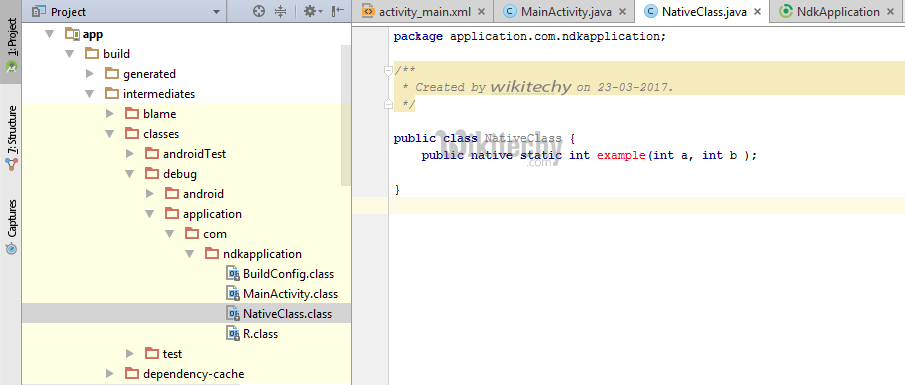The width and height of the screenshot is (905, 385).
Task: Close the MainActivity.java tab
Action: point(622,12)
